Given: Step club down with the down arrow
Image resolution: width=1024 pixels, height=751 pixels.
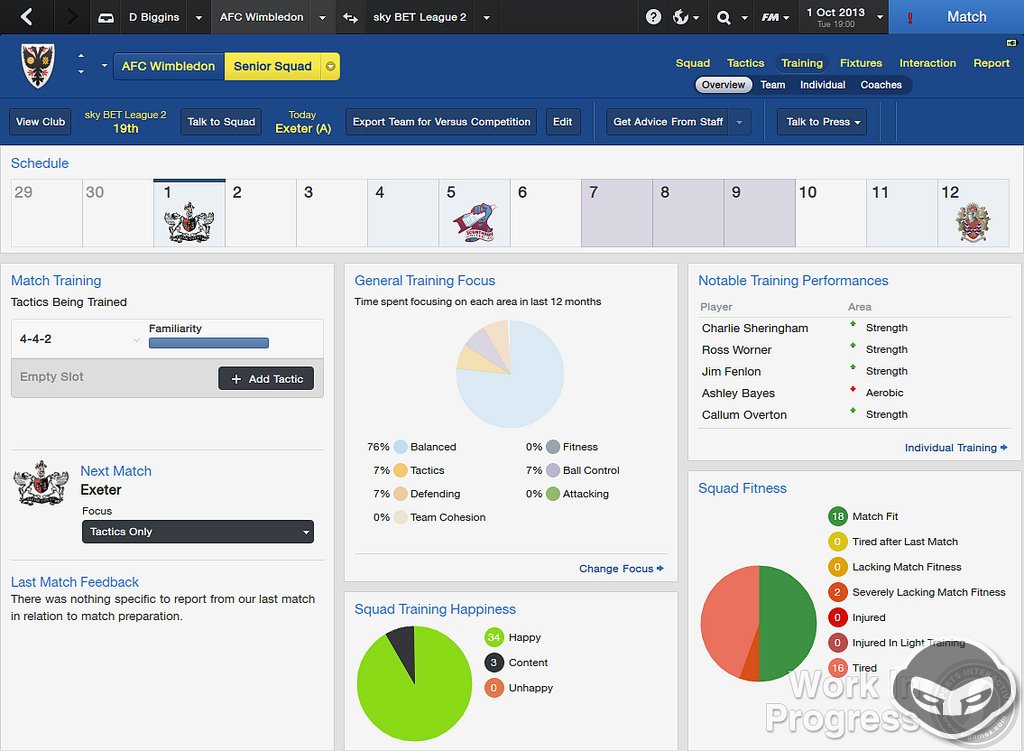Looking at the screenshot, I should (81, 71).
